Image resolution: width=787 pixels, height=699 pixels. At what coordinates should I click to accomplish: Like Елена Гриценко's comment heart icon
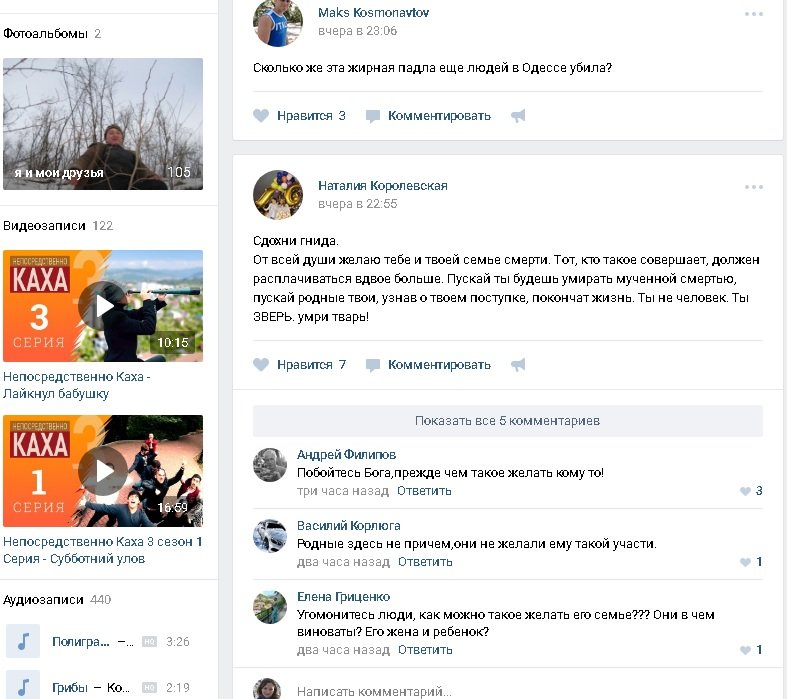tap(745, 650)
